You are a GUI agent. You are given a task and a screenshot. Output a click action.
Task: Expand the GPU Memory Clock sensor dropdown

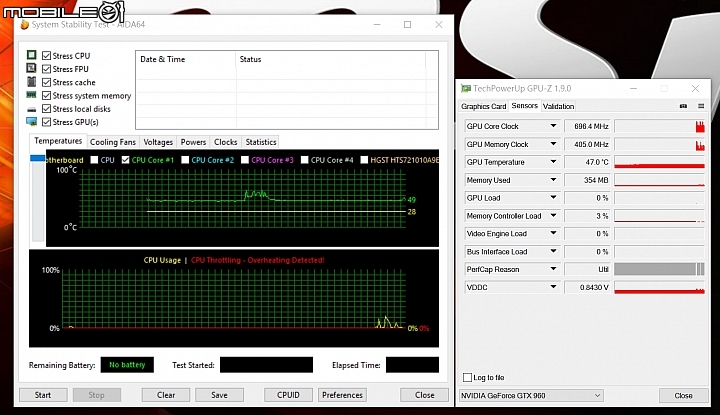(x=553, y=144)
